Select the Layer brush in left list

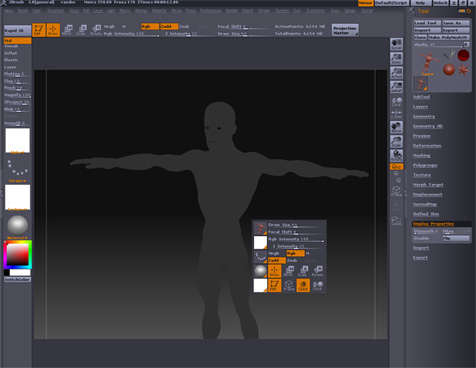(10, 67)
